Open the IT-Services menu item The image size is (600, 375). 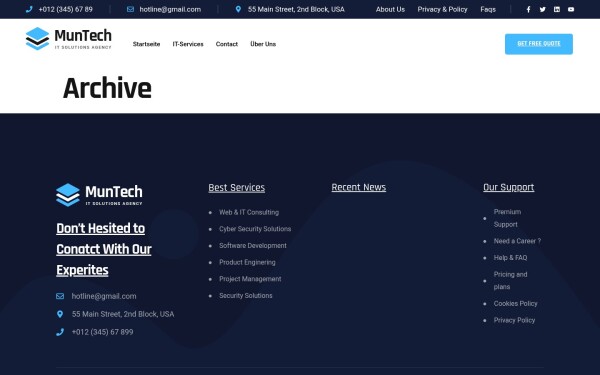pos(188,44)
